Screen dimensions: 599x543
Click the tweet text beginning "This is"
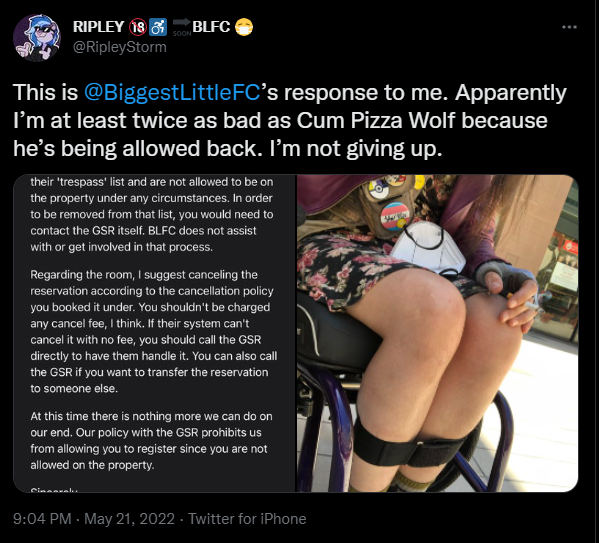(x=290, y=120)
